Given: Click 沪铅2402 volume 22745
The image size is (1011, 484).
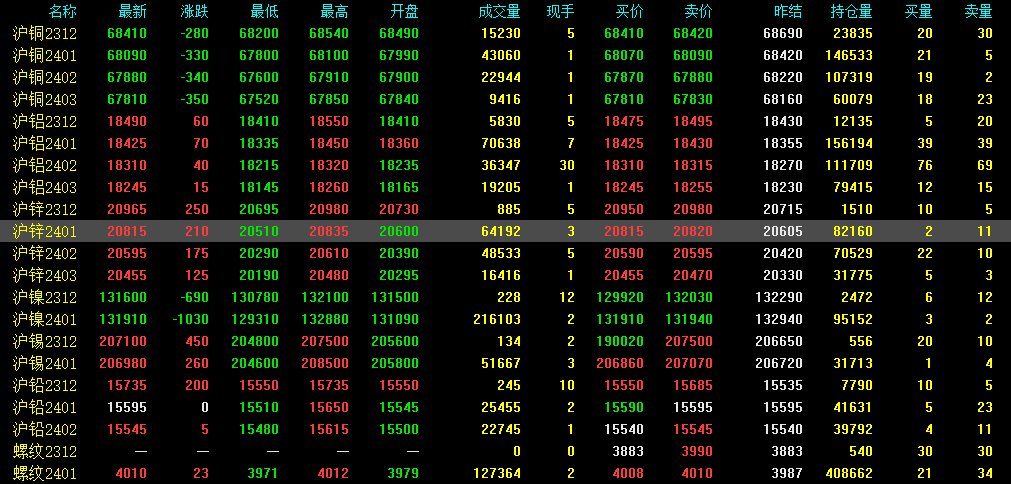Looking at the screenshot, I should pyautogui.click(x=501, y=429).
